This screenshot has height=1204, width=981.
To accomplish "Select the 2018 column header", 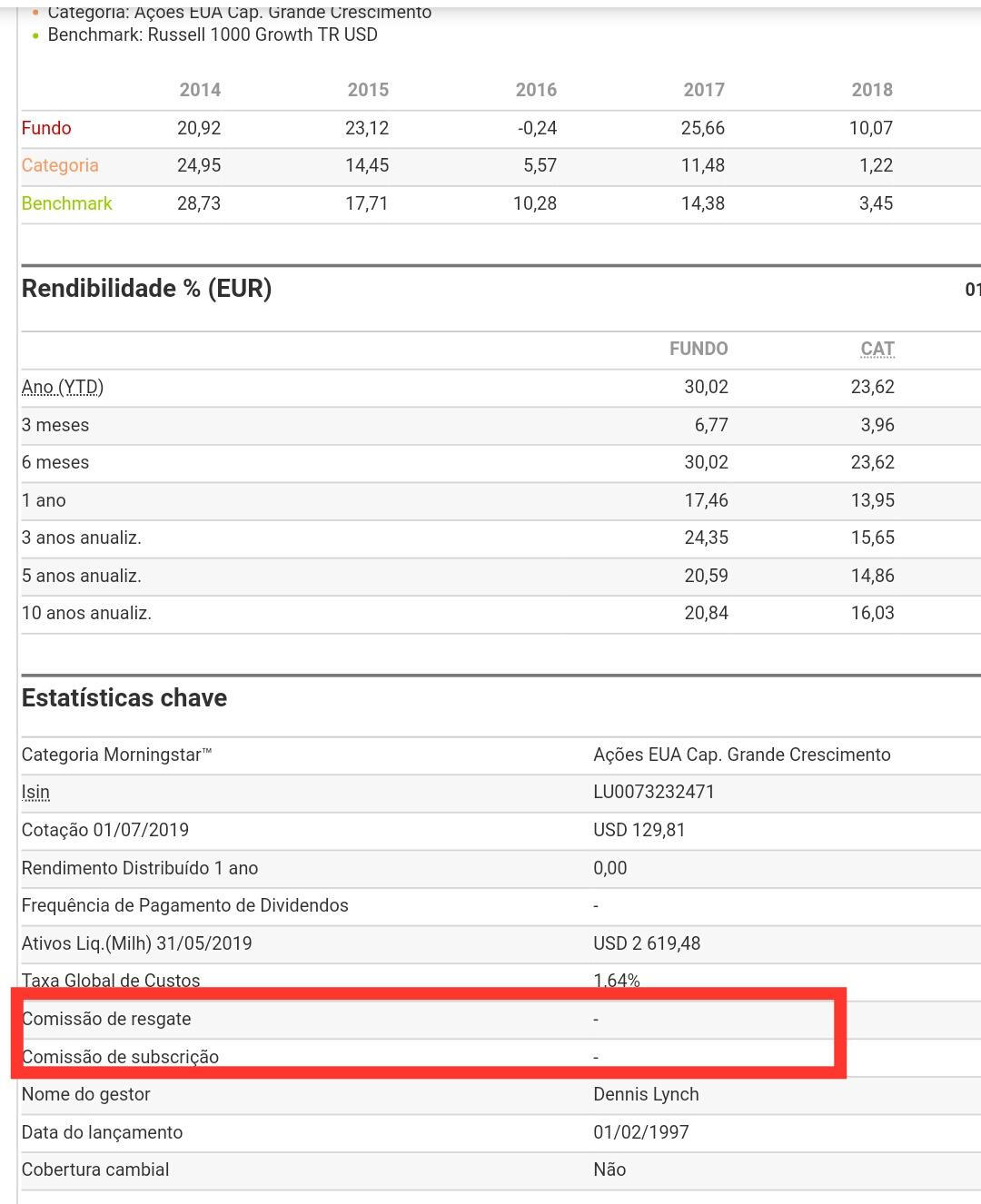I will pyautogui.click(x=871, y=90).
